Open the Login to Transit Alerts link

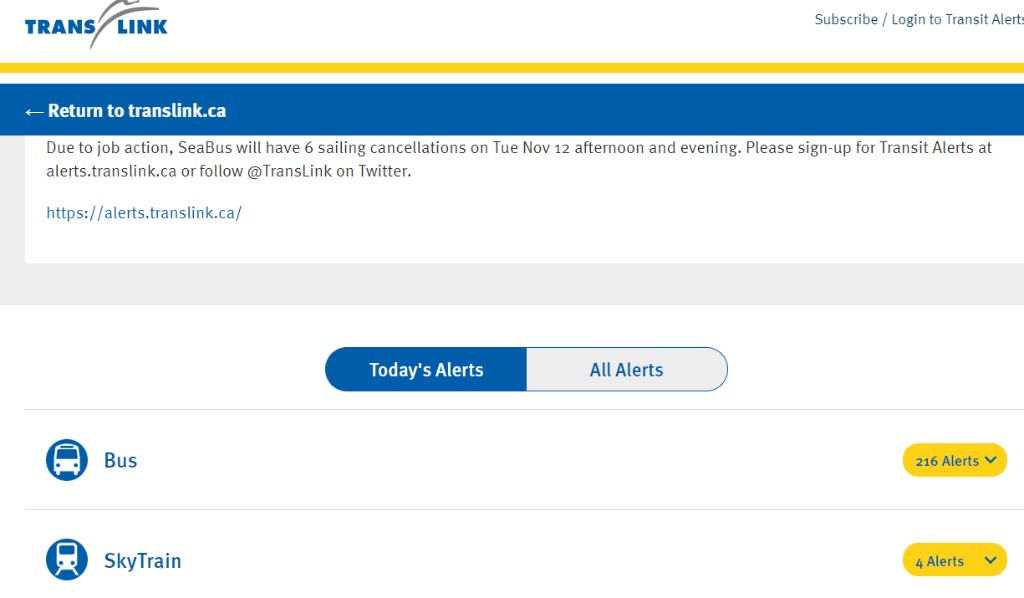pyautogui.click(x=957, y=20)
